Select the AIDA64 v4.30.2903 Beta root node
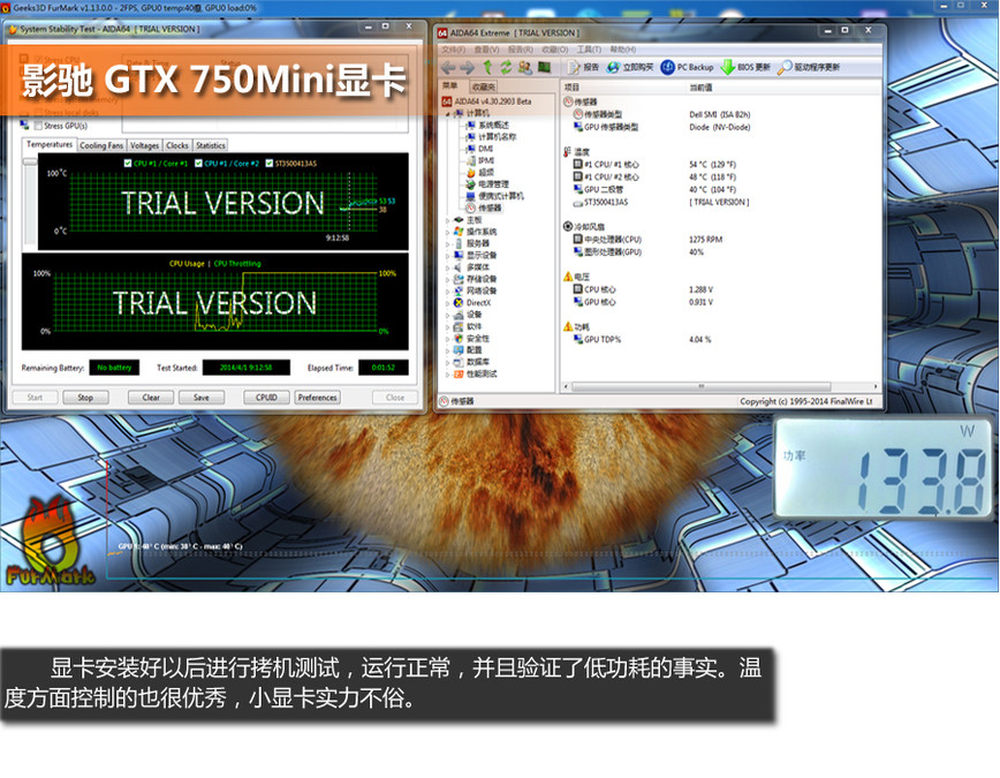Screen dimensions: 1000x778 487,101
